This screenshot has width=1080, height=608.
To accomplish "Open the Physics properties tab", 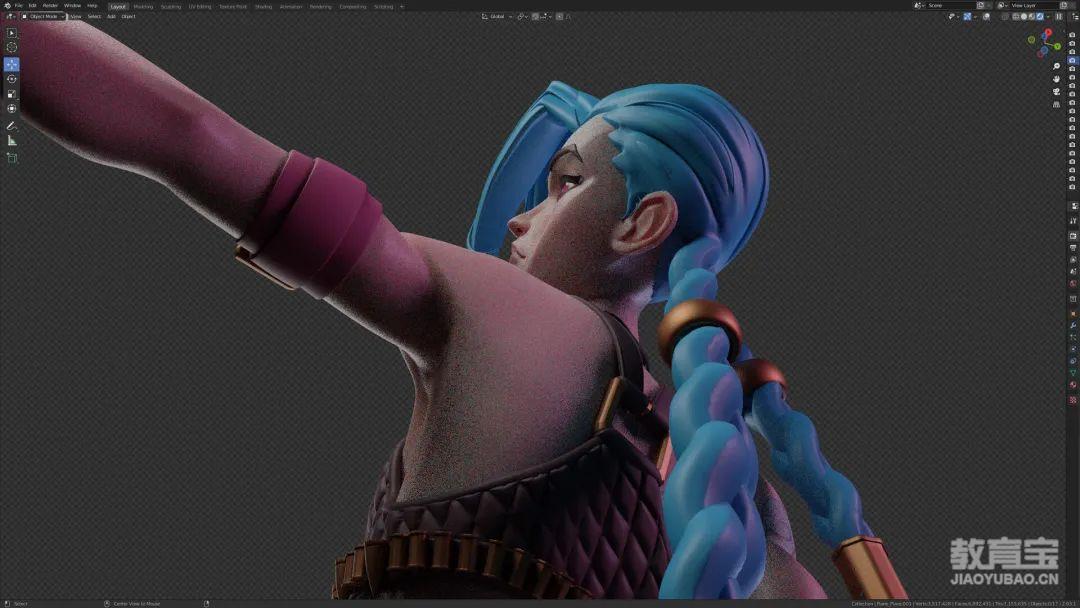I will click(x=1073, y=349).
